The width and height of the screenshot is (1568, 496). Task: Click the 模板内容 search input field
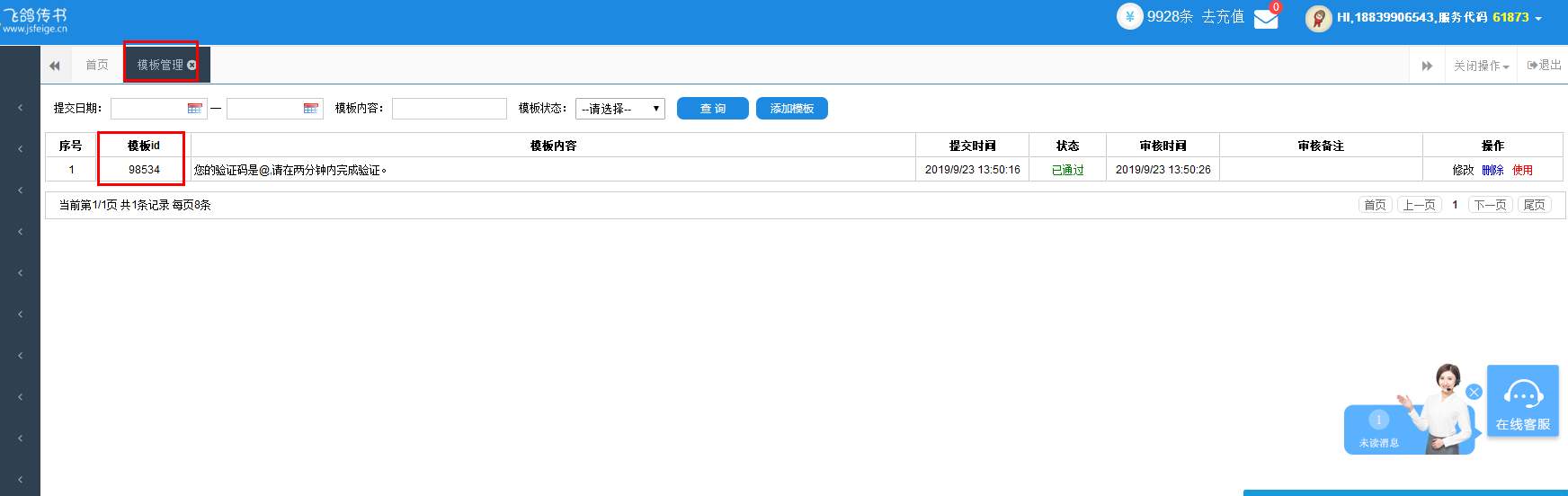point(450,109)
